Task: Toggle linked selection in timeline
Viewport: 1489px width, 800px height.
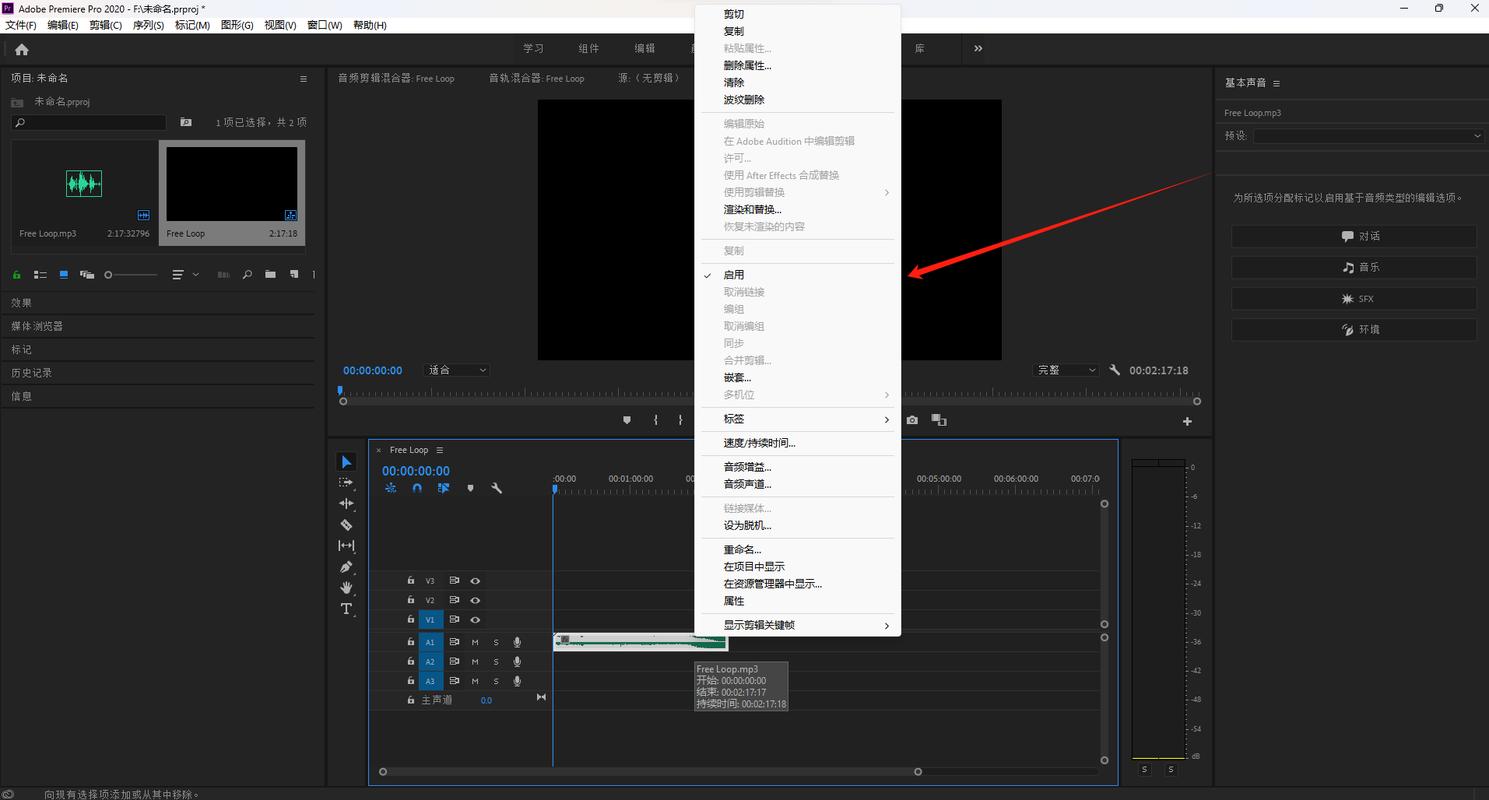Action: pyautogui.click(x=443, y=488)
